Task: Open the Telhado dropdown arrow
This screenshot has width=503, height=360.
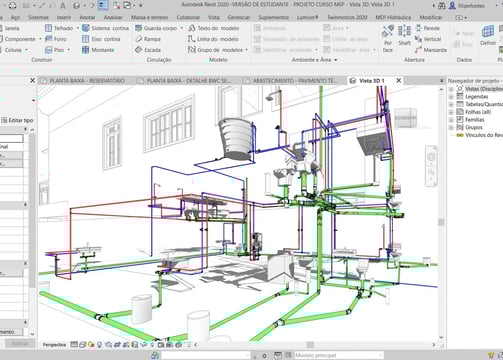Action: (x=78, y=28)
